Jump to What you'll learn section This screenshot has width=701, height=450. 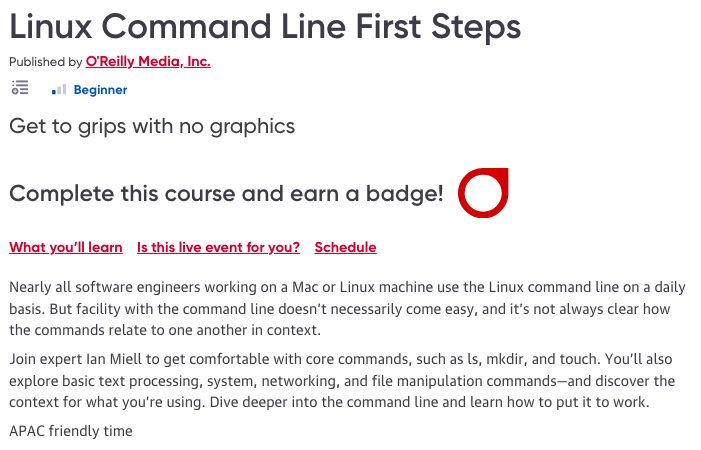point(66,247)
